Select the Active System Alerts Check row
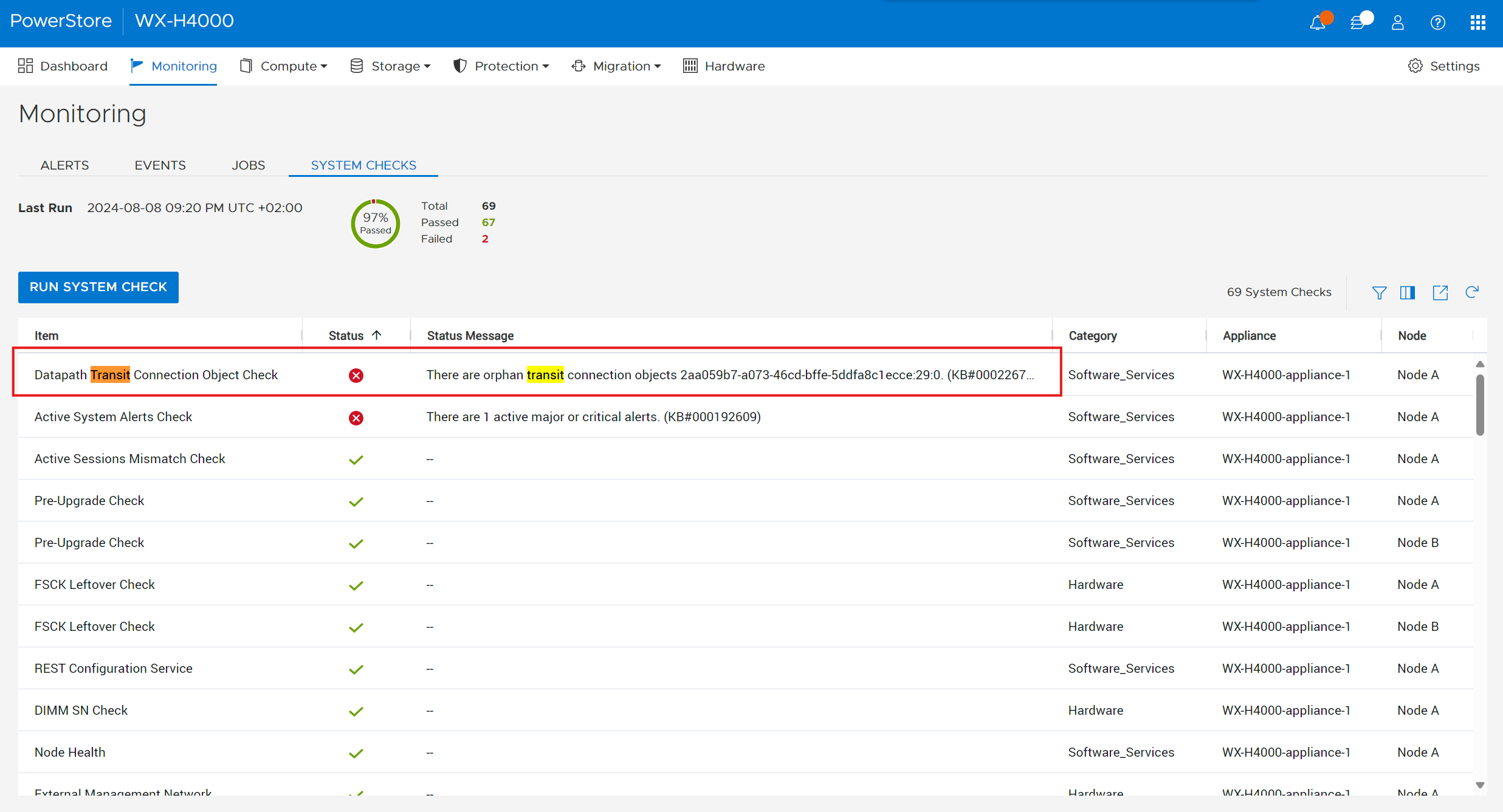This screenshot has width=1503, height=812. tap(113, 417)
